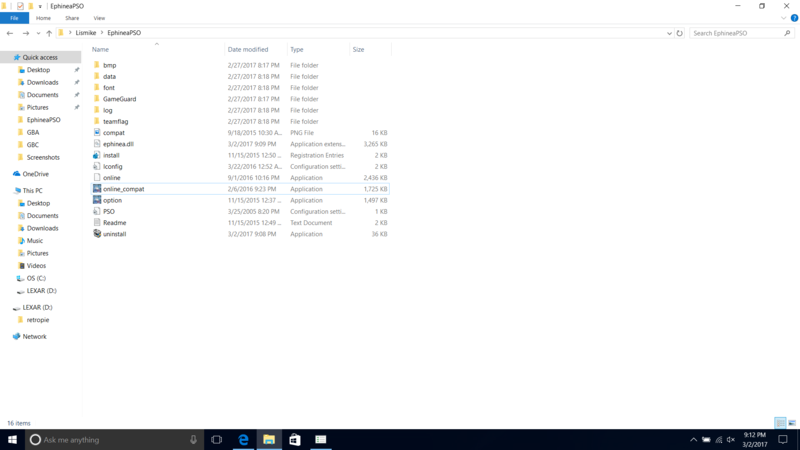The height and width of the screenshot is (450, 800).
Task: Select the data folder
Action: [109, 77]
